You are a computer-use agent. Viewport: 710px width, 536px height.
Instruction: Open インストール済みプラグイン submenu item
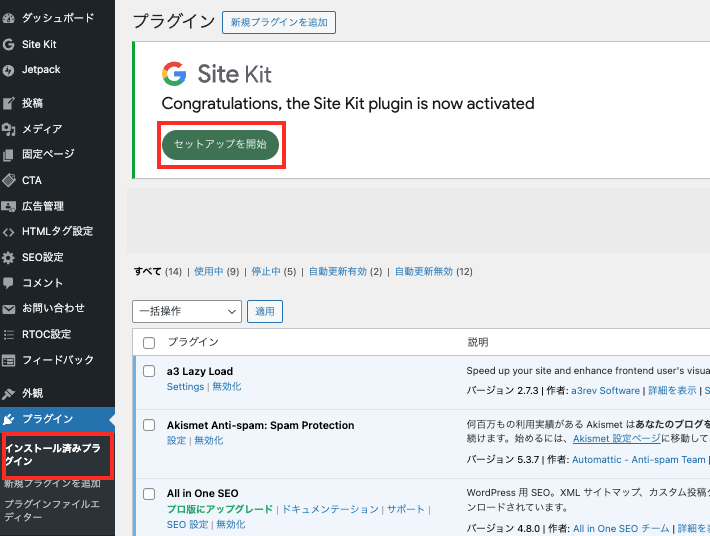coord(53,455)
